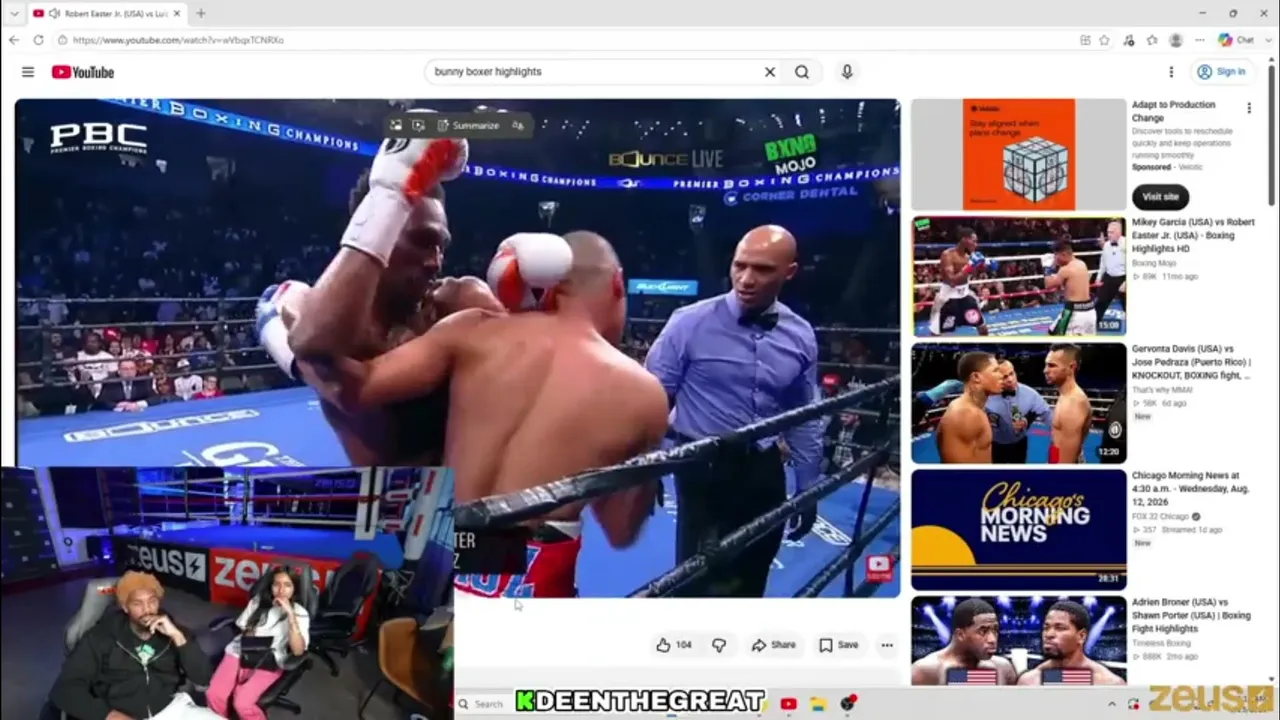Screen dimensions: 1280x720
Task: Open the browser favorites list
Action: (1152, 40)
